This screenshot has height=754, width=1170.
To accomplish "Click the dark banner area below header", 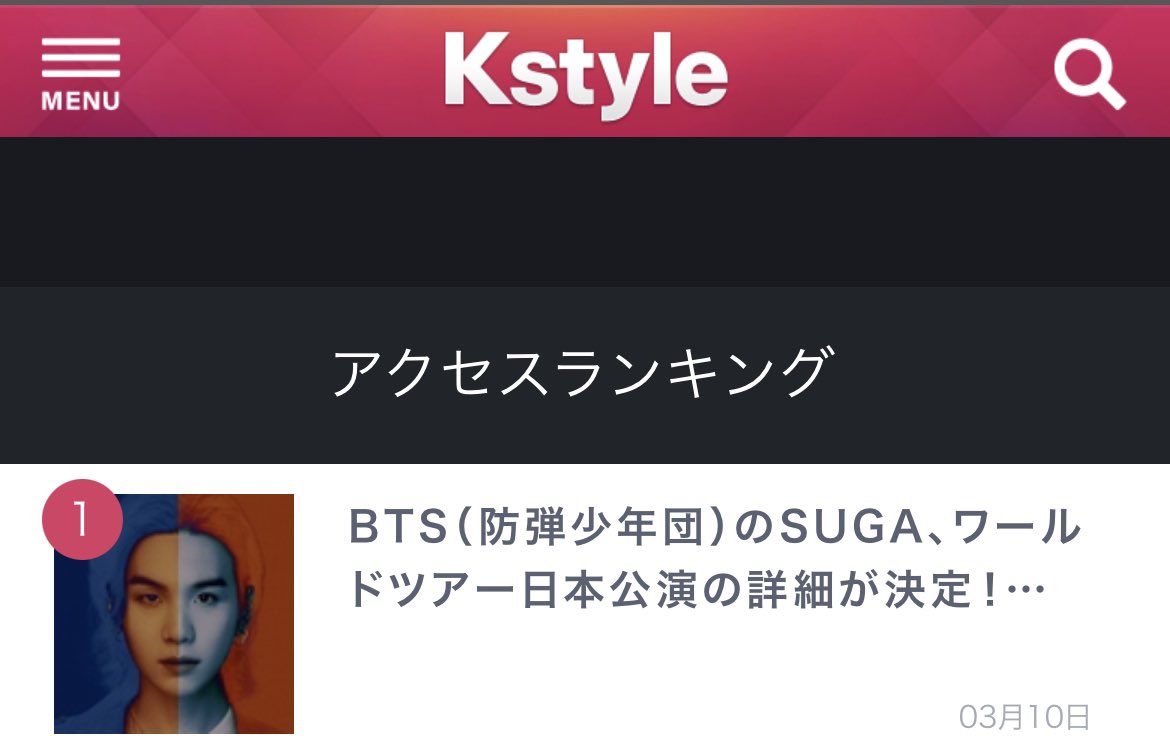I will click(585, 211).
